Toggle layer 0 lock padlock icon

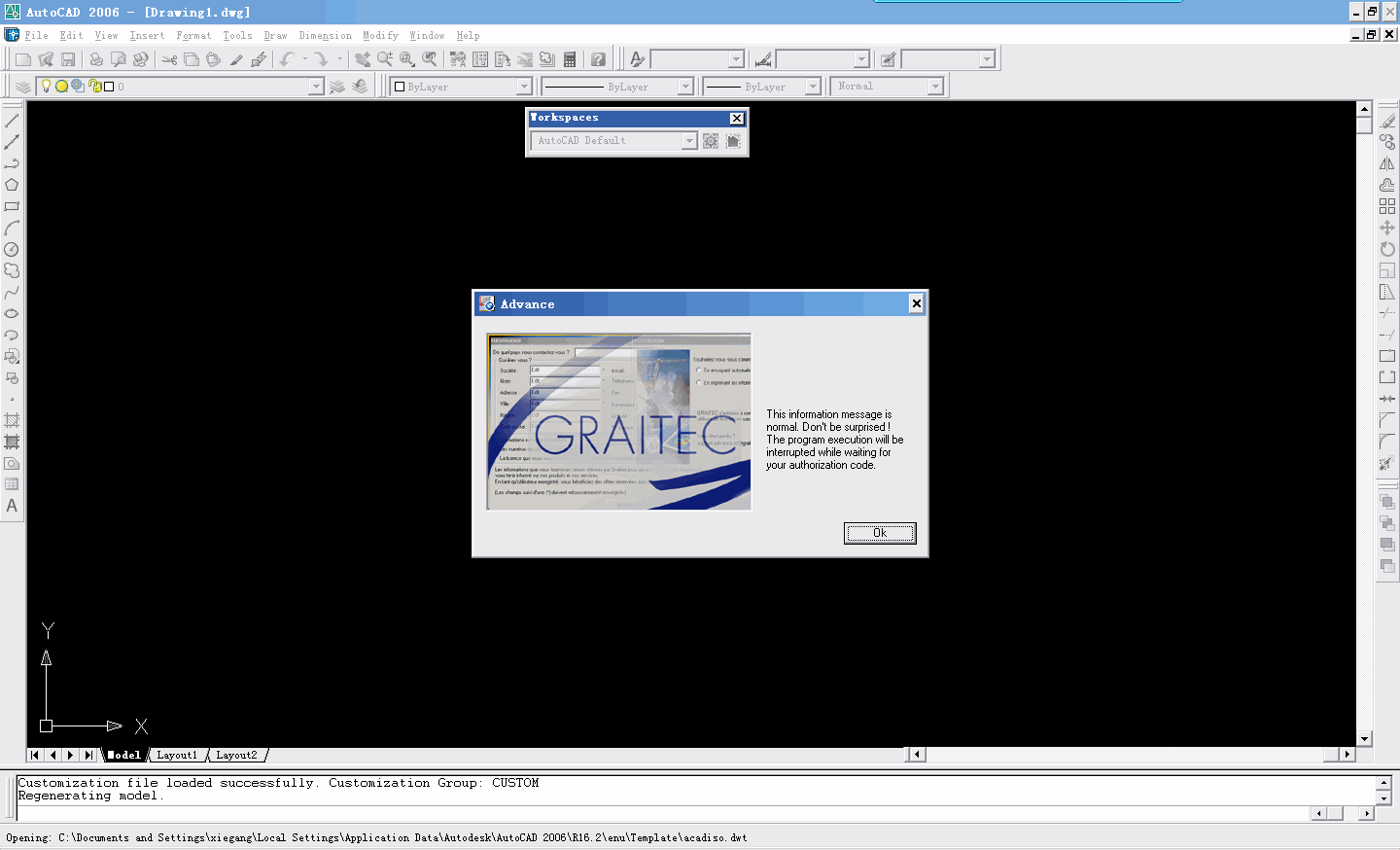pyautogui.click(x=94, y=86)
